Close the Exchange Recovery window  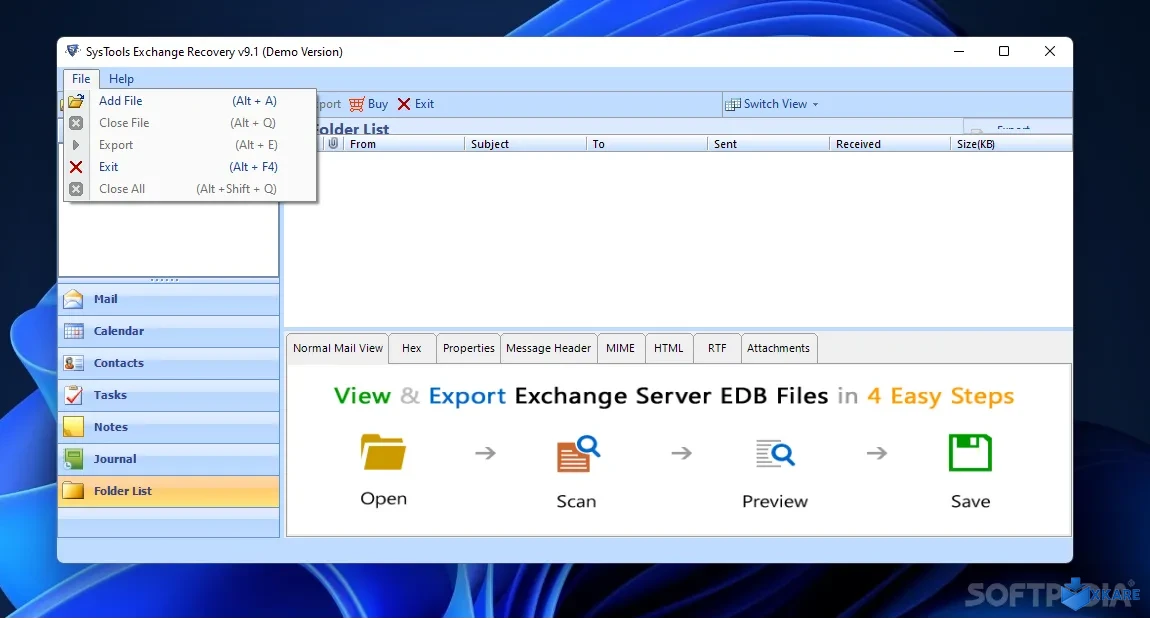[x=1050, y=51]
